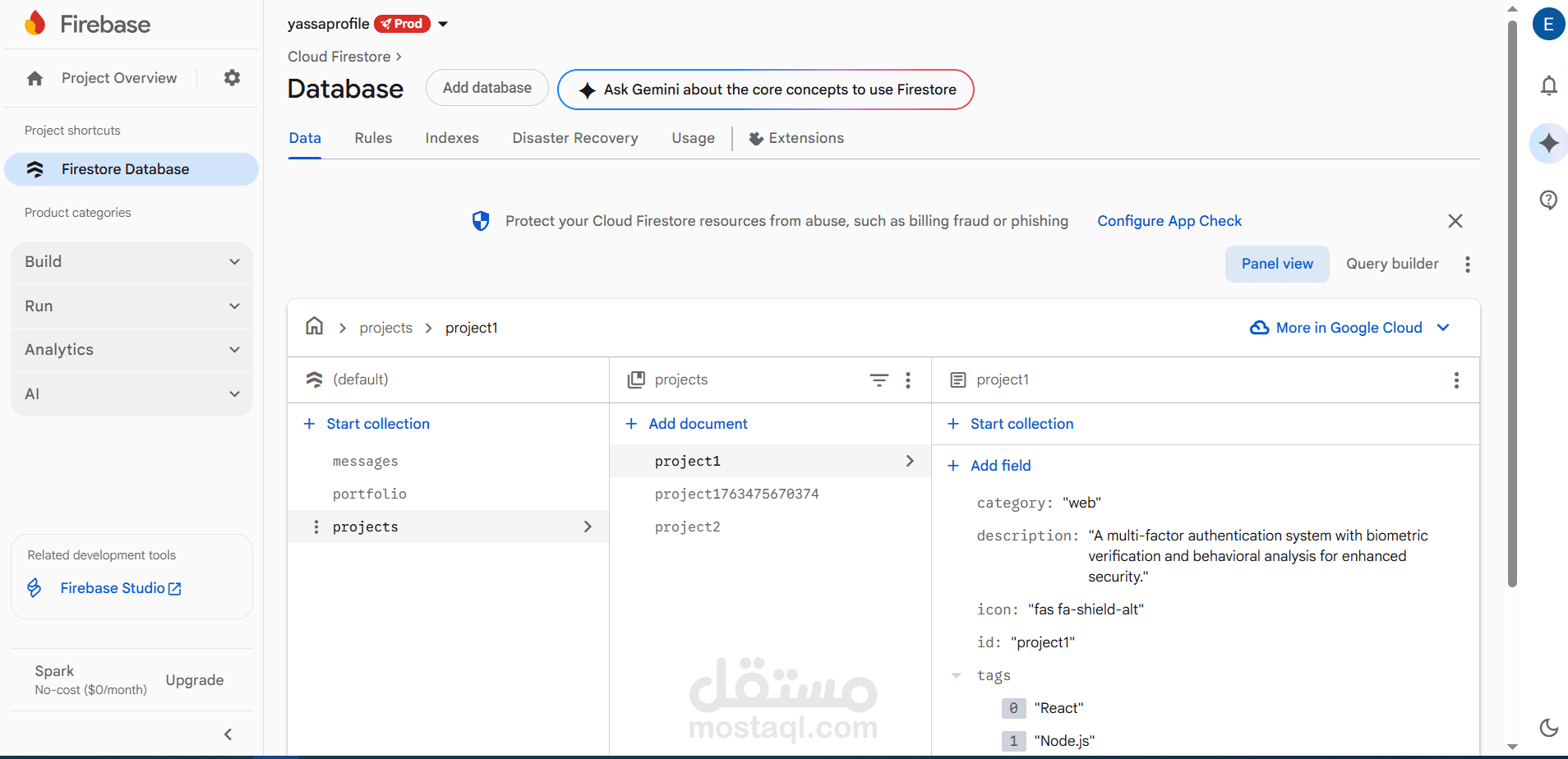The width and height of the screenshot is (1568, 759).
Task: Filter documents in projects collection
Action: point(879,379)
